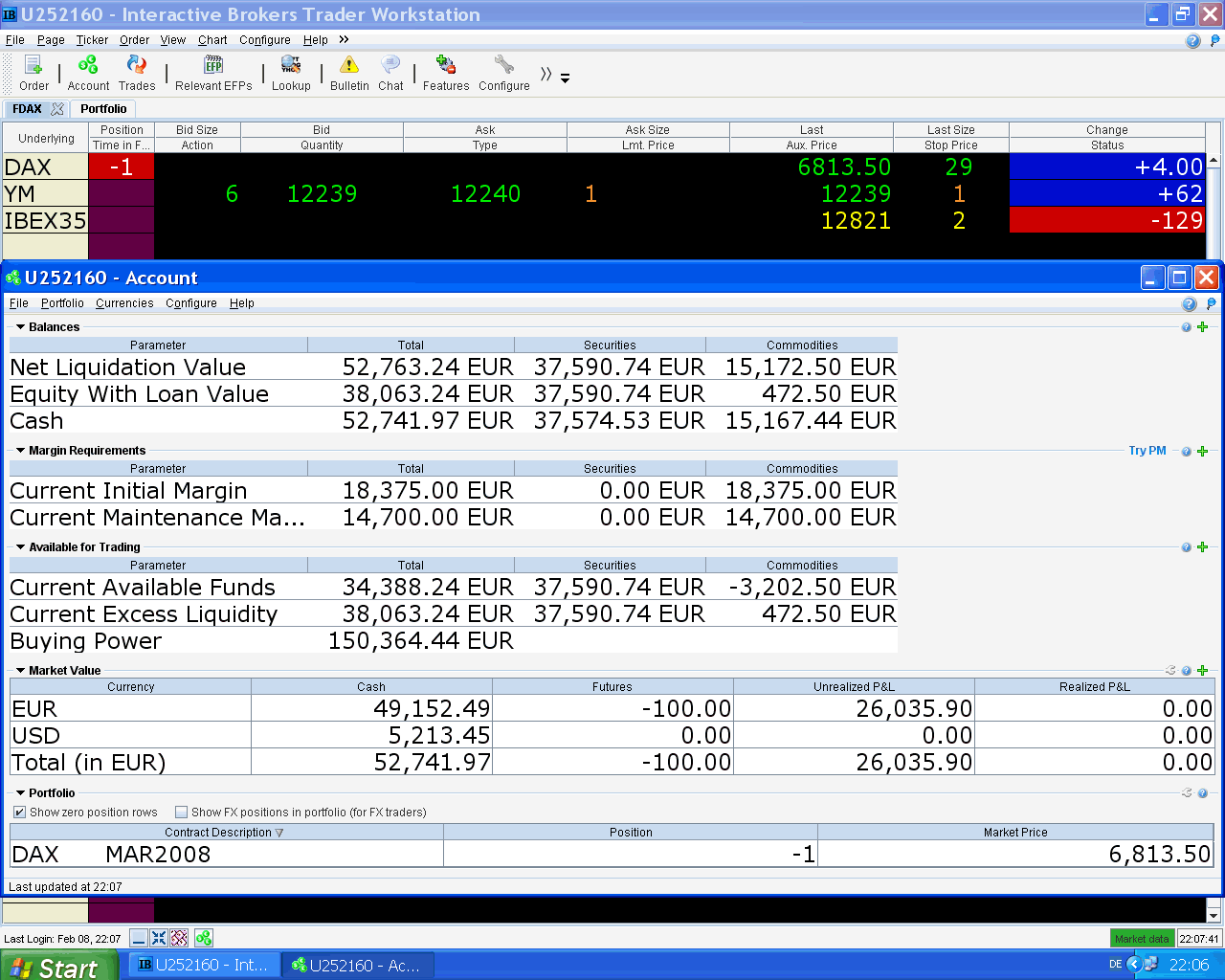Click the Start button
This screenshot has height=980, width=1225.
click(x=57, y=967)
